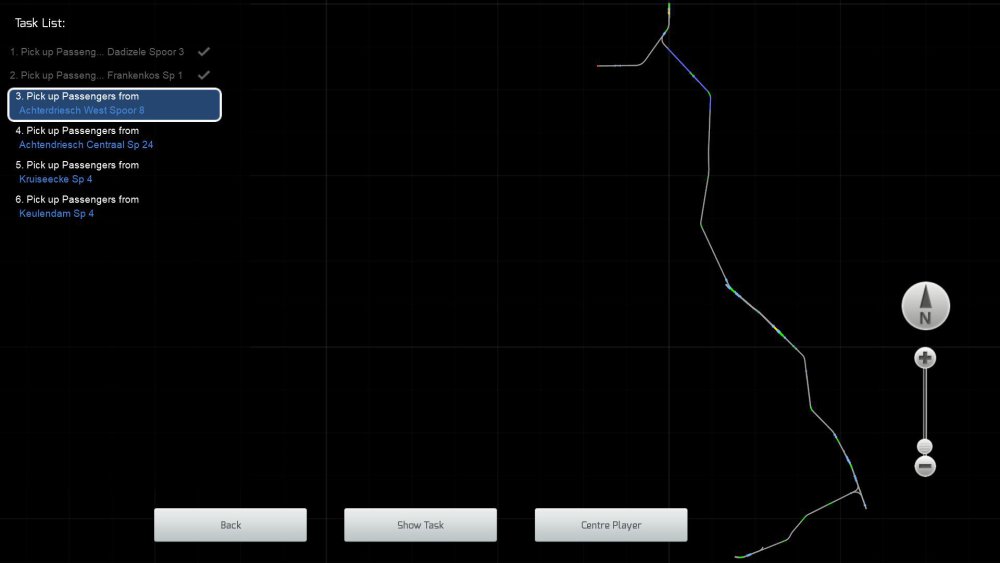The height and width of the screenshot is (563, 1000).
Task: Click the Centre Player button
Action: 611,525
